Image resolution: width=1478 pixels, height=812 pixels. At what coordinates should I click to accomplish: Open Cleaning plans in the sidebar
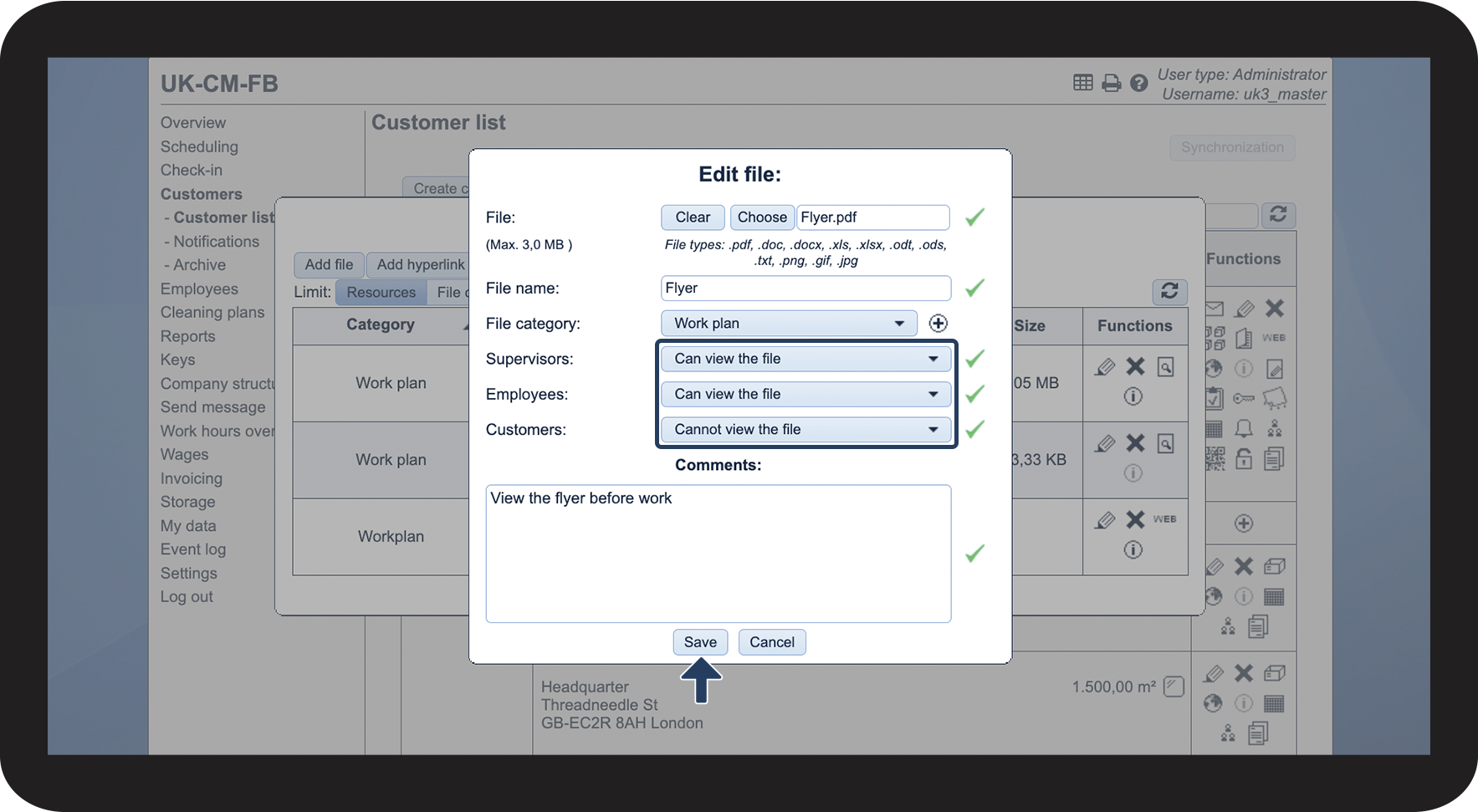click(212, 312)
